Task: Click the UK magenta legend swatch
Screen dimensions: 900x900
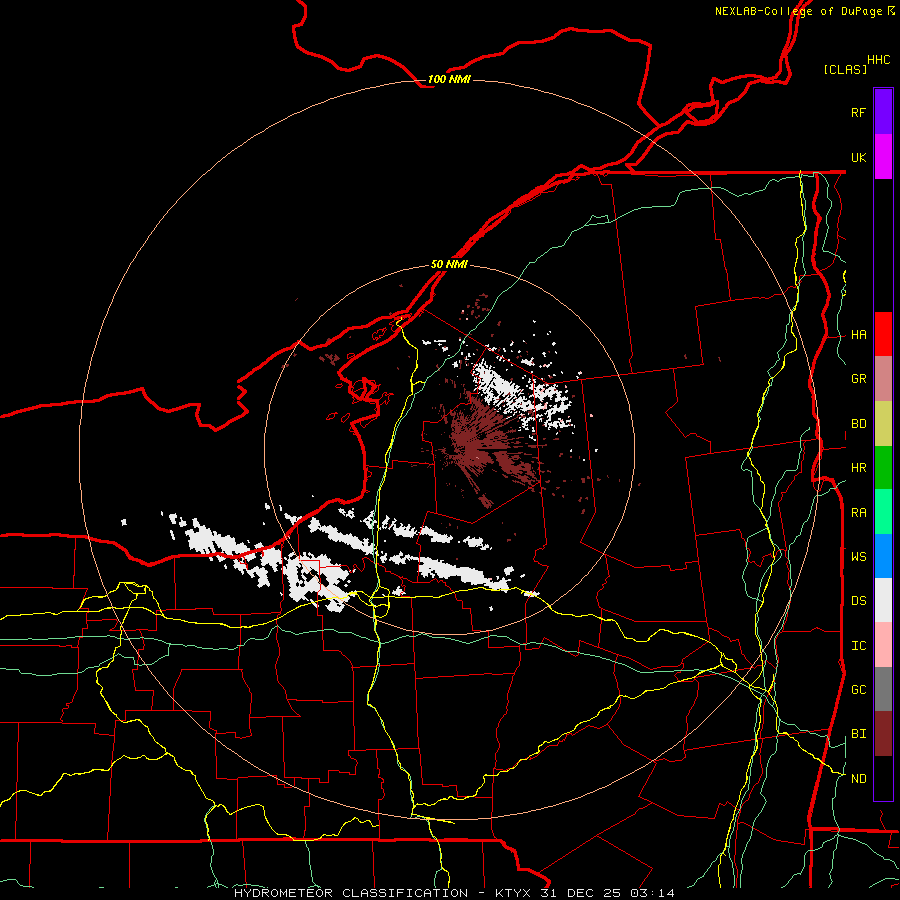Action: [883, 157]
